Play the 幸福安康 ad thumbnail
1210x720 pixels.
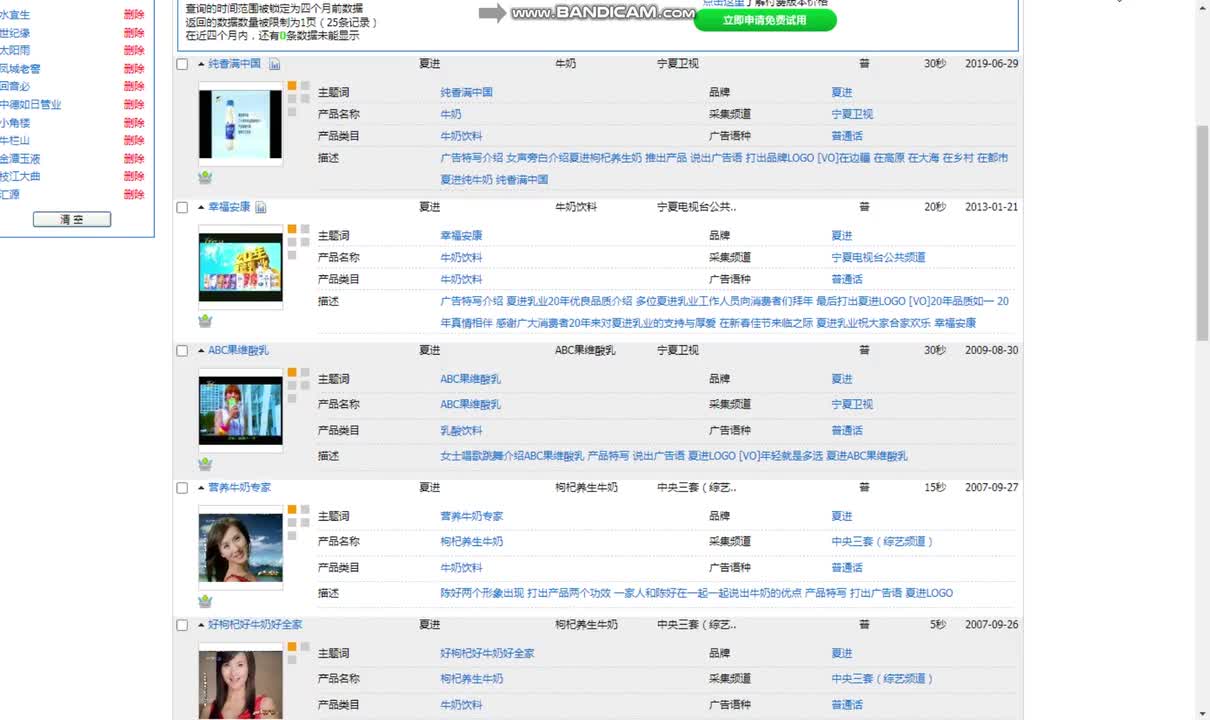pos(240,267)
